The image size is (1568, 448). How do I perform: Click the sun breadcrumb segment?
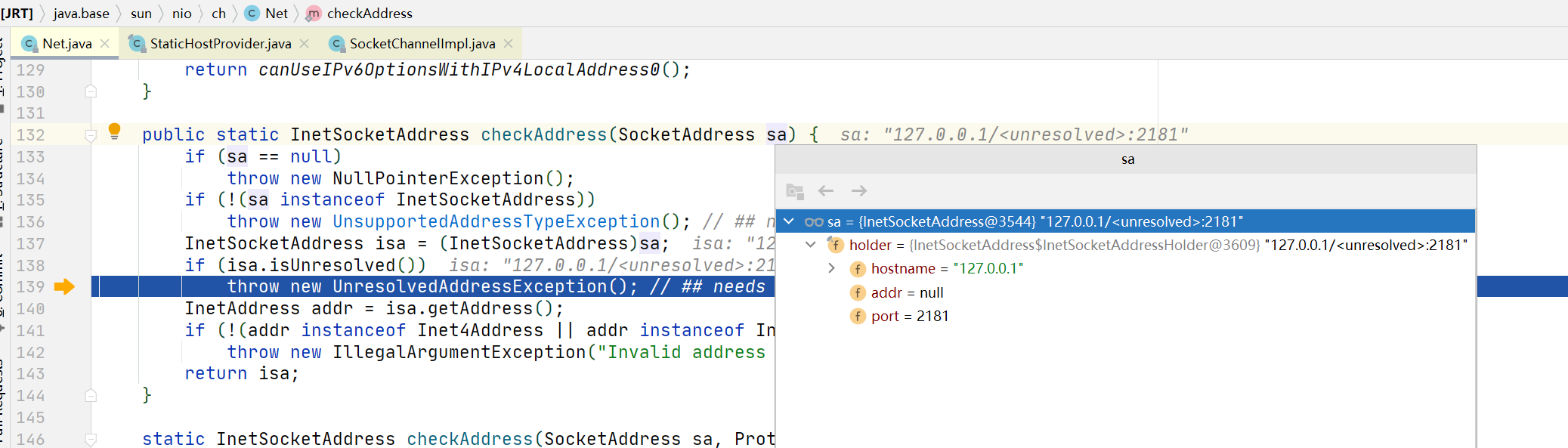[141, 13]
